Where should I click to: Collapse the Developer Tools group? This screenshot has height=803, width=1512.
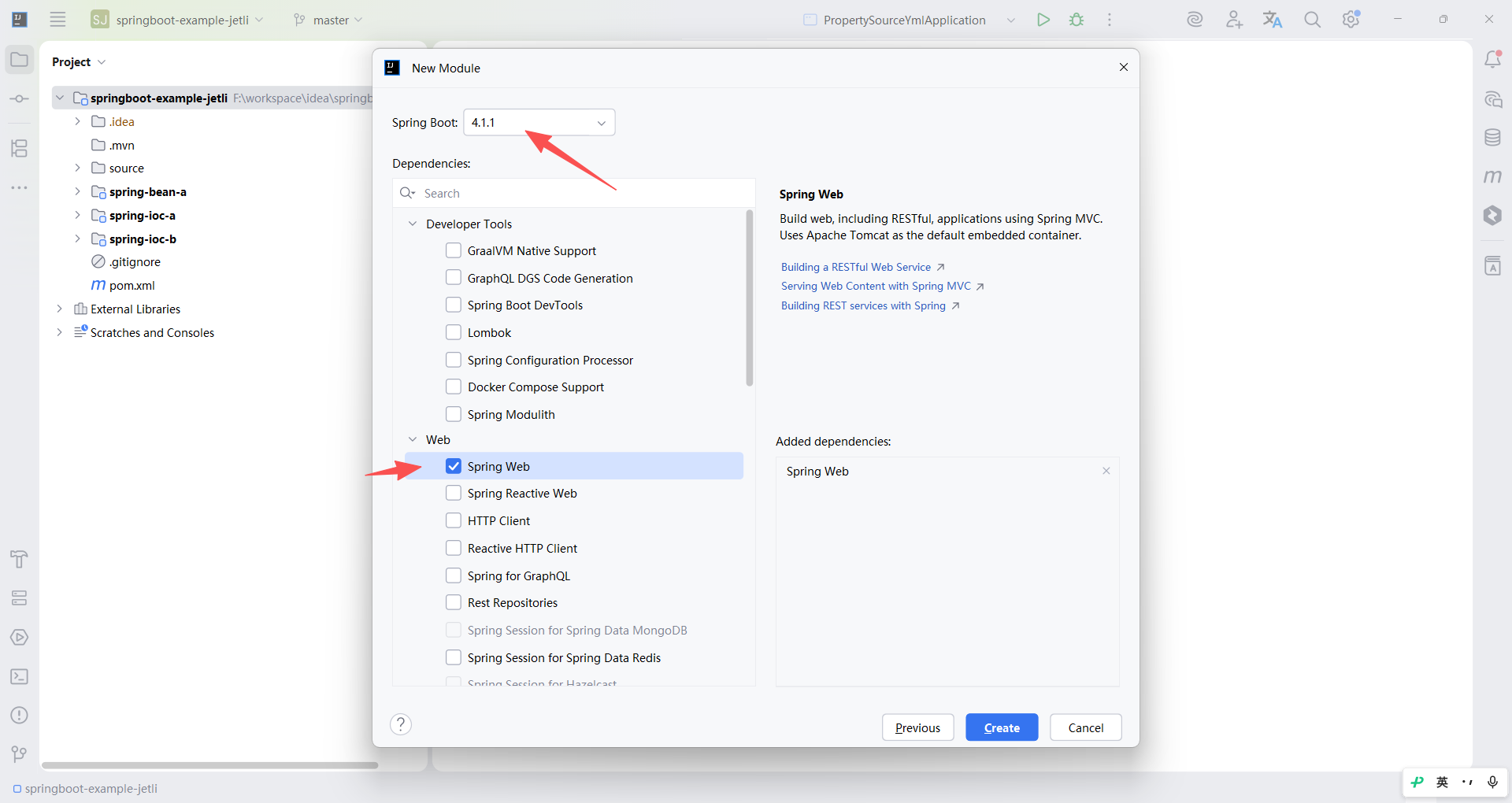click(x=413, y=224)
